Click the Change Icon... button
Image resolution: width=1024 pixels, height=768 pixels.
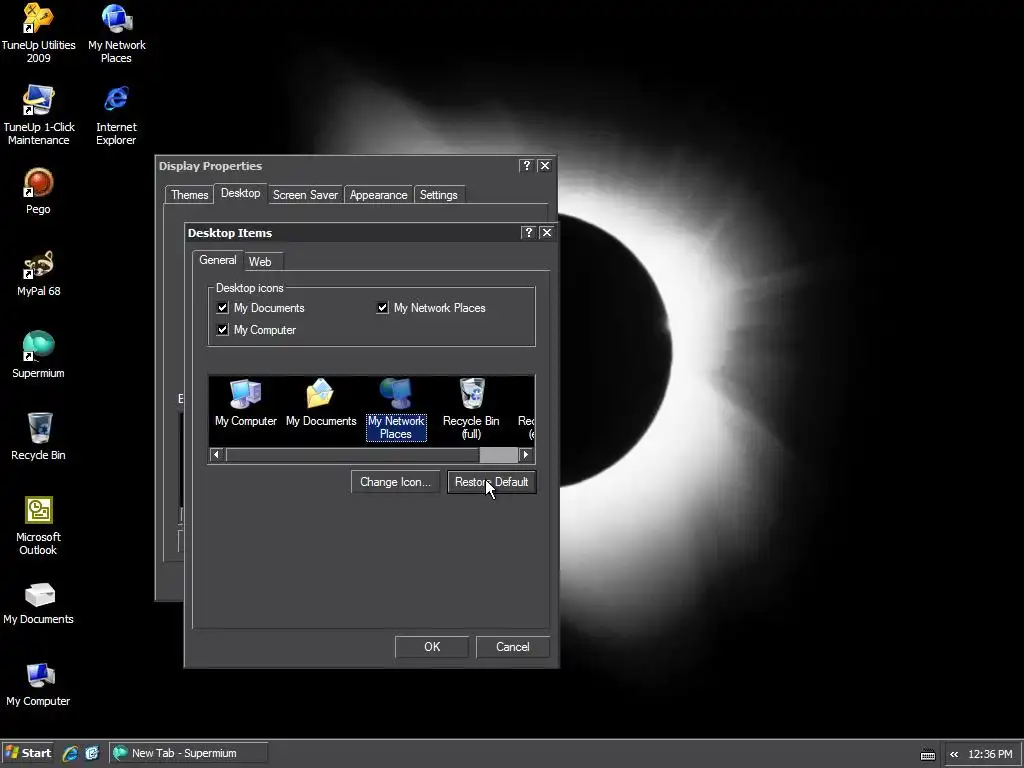click(x=395, y=482)
